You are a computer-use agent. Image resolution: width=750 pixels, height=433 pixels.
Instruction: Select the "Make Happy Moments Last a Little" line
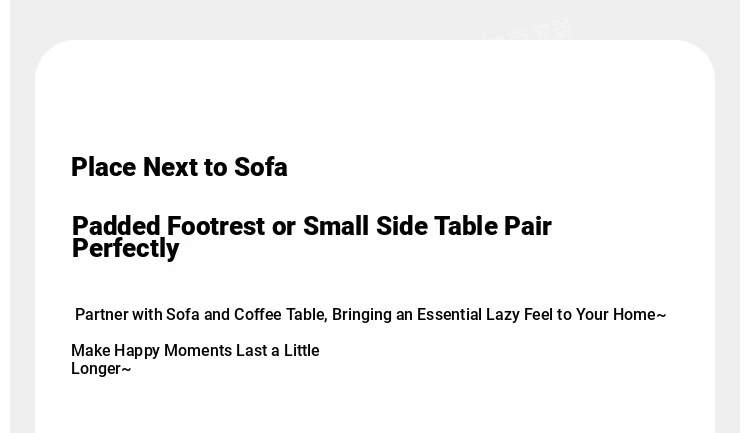click(x=195, y=350)
